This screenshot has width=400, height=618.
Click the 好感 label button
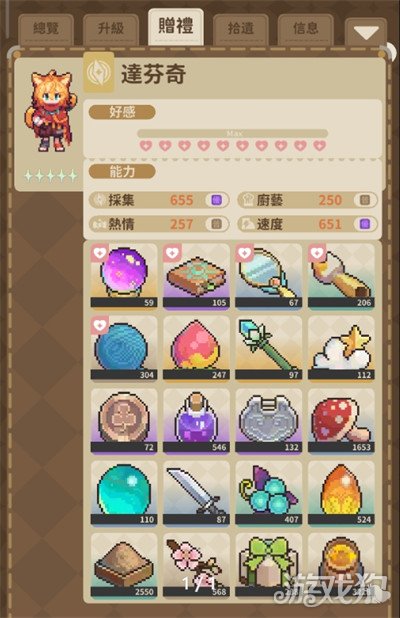(x=122, y=112)
